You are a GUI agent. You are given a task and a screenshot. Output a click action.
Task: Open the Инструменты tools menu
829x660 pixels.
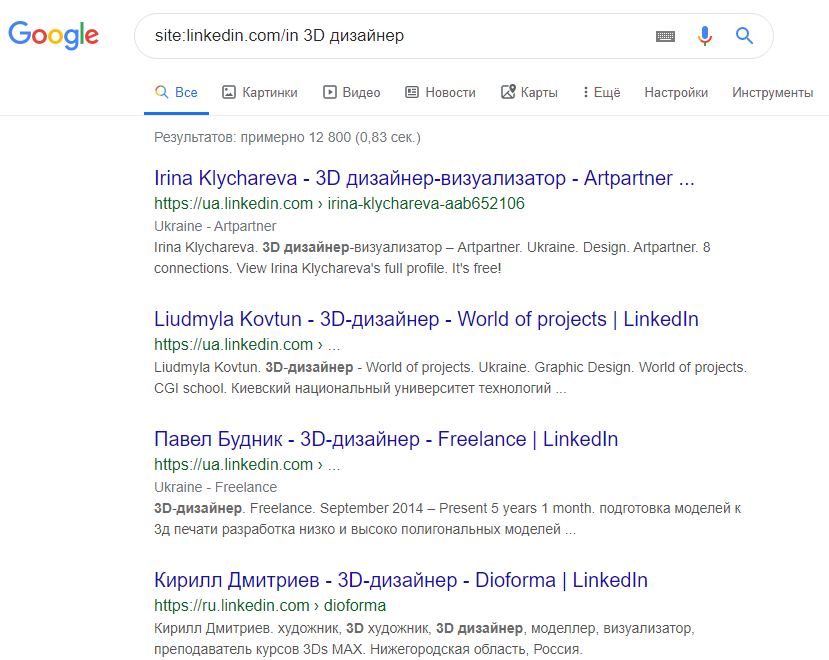pyautogui.click(x=772, y=92)
